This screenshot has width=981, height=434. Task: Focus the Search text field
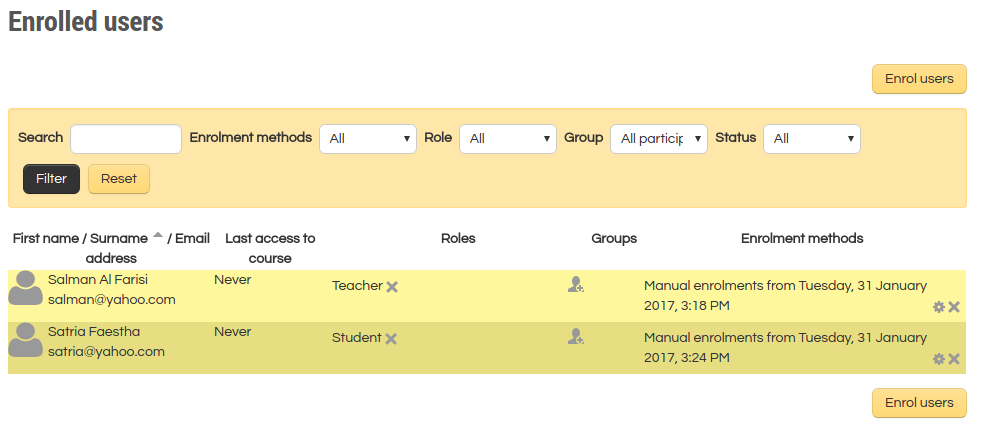click(126, 139)
